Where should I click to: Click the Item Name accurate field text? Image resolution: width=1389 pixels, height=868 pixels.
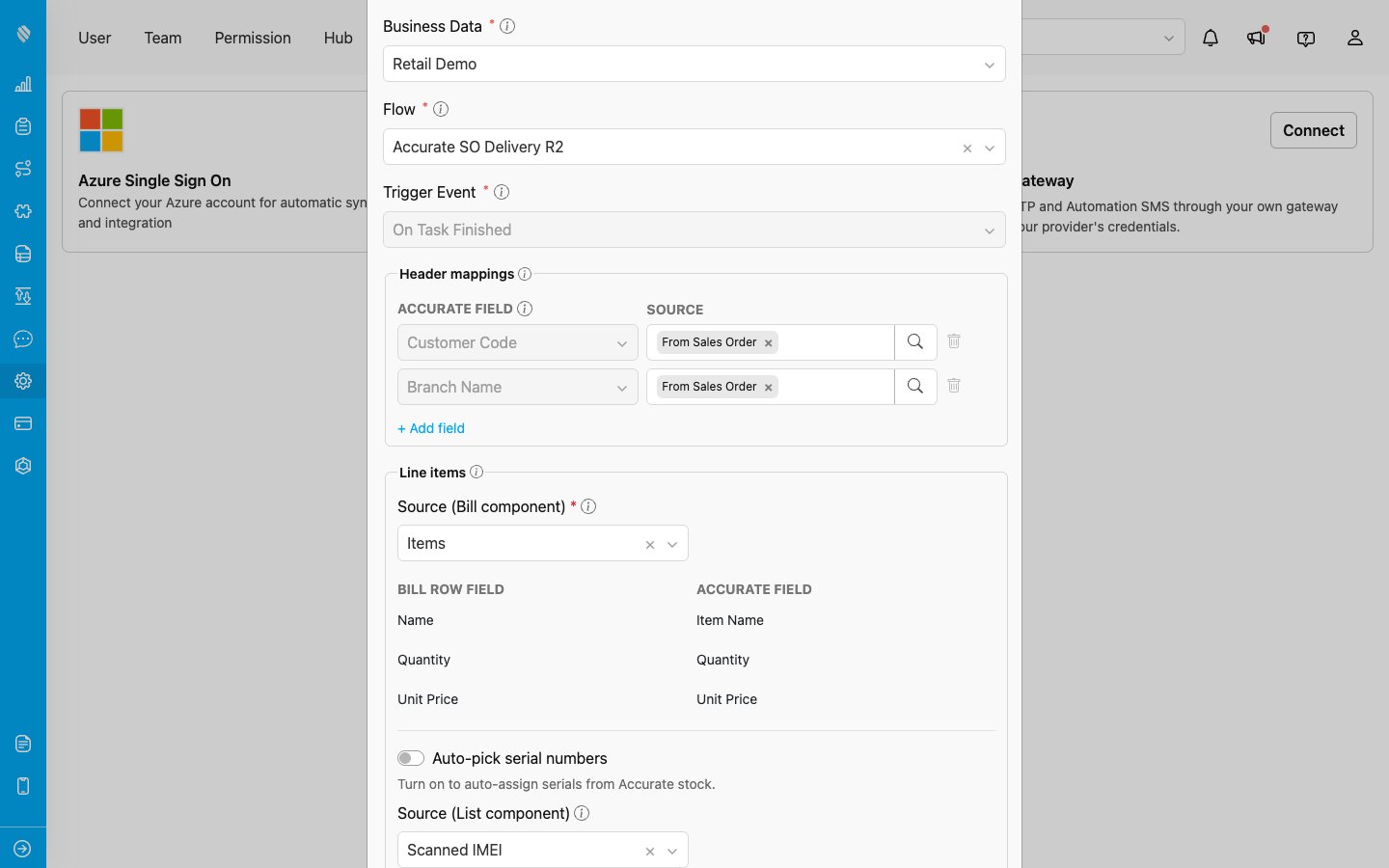pos(730,620)
